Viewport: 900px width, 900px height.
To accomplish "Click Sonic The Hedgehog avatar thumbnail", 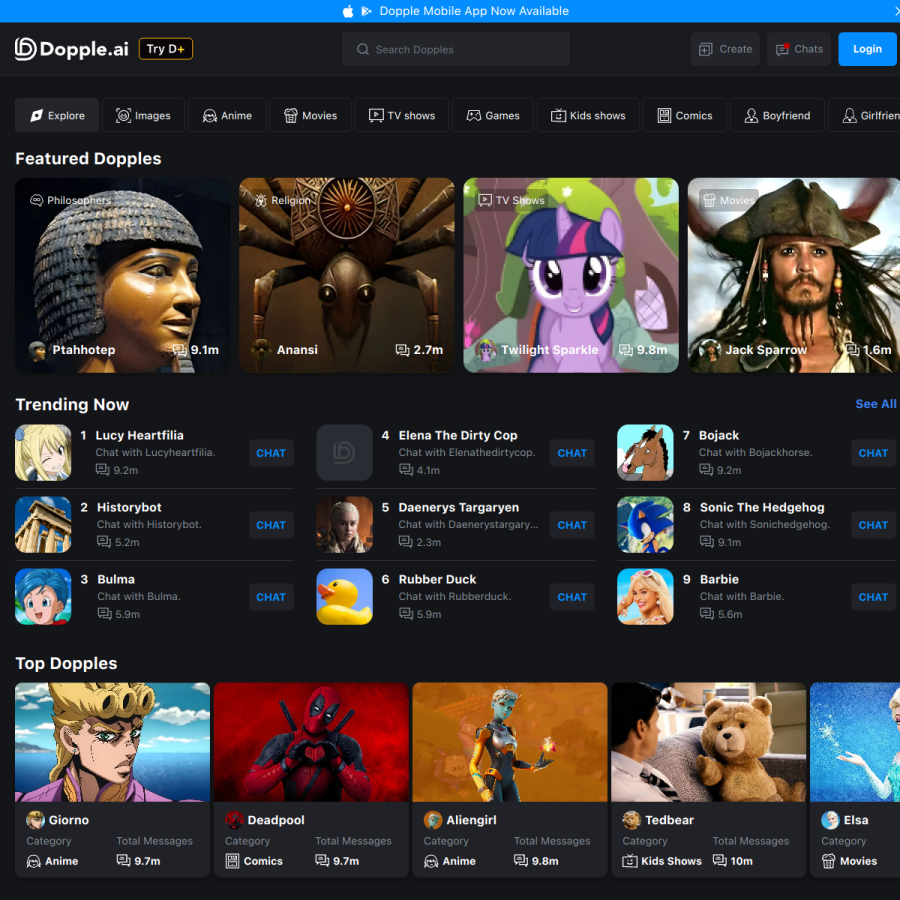I will (645, 525).
